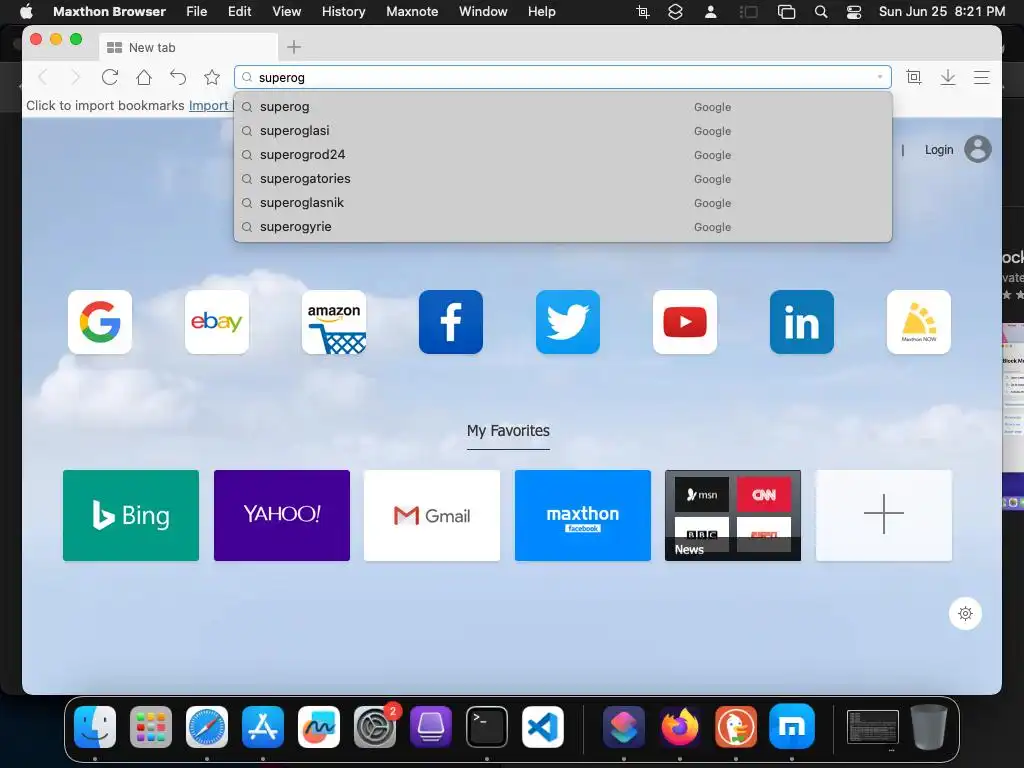This screenshot has height=768, width=1024.
Task: Open the Window menu
Action: (483, 12)
